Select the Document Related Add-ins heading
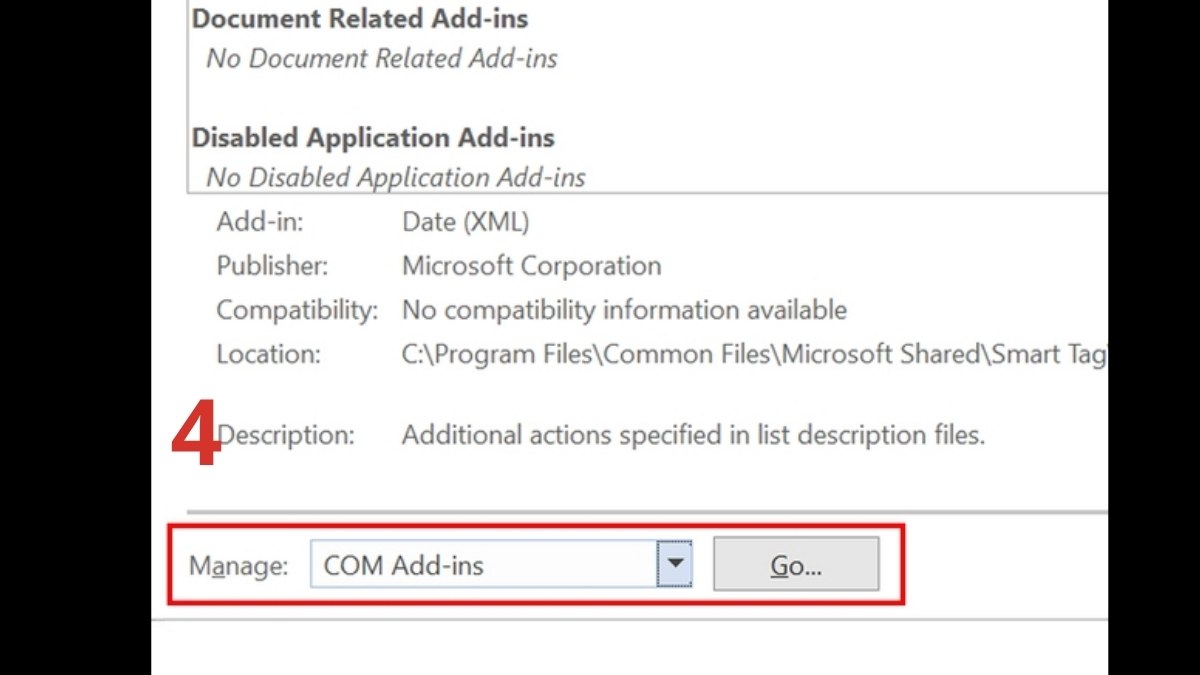This screenshot has width=1200, height=675. click(x=362, y=18)
